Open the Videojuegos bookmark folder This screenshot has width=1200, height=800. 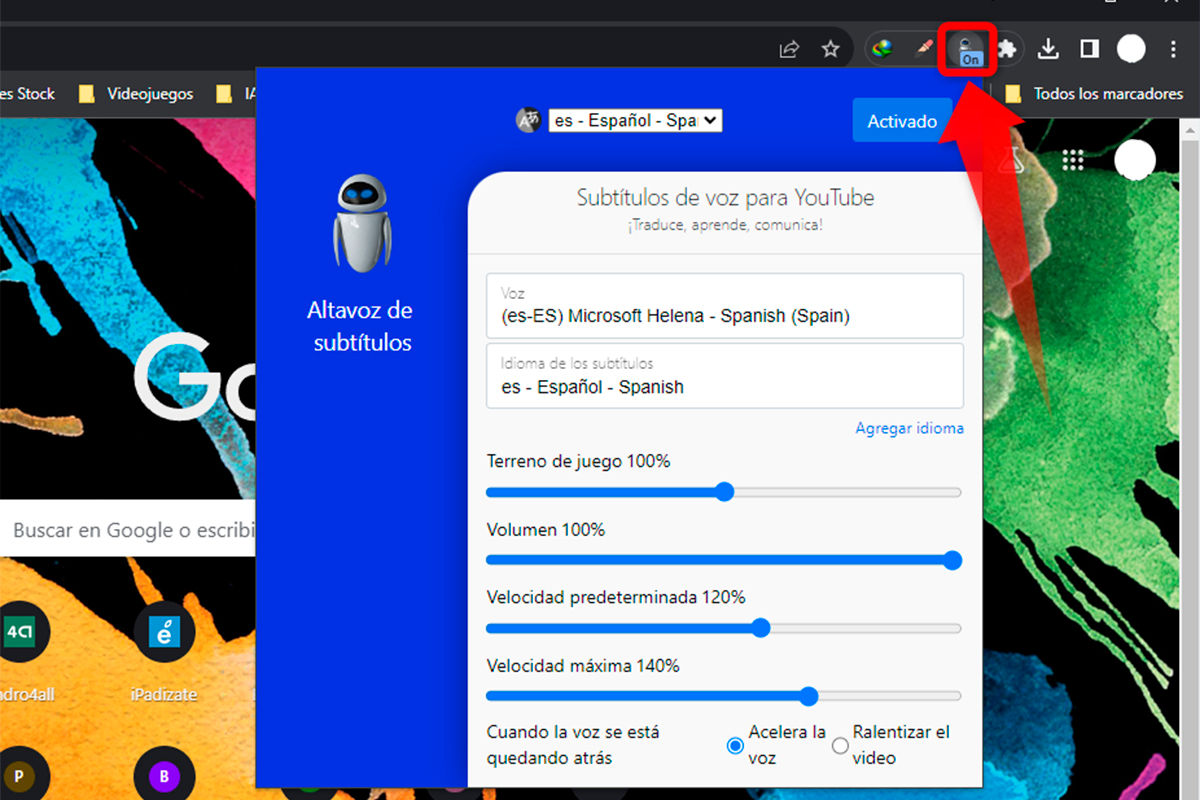[x=136, y=94]
